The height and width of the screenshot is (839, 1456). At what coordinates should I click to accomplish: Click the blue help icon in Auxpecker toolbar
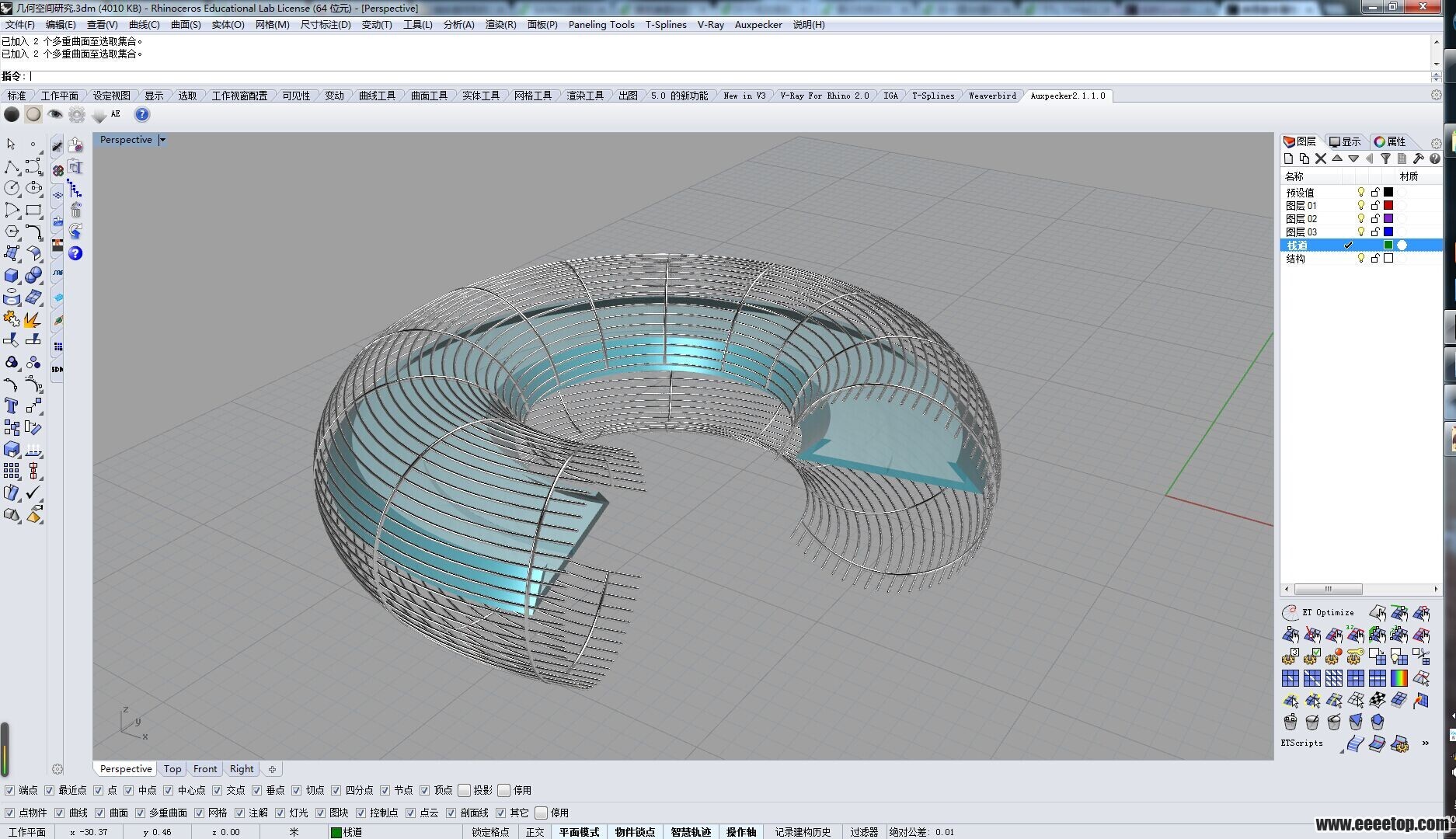(x=141, y=114)
